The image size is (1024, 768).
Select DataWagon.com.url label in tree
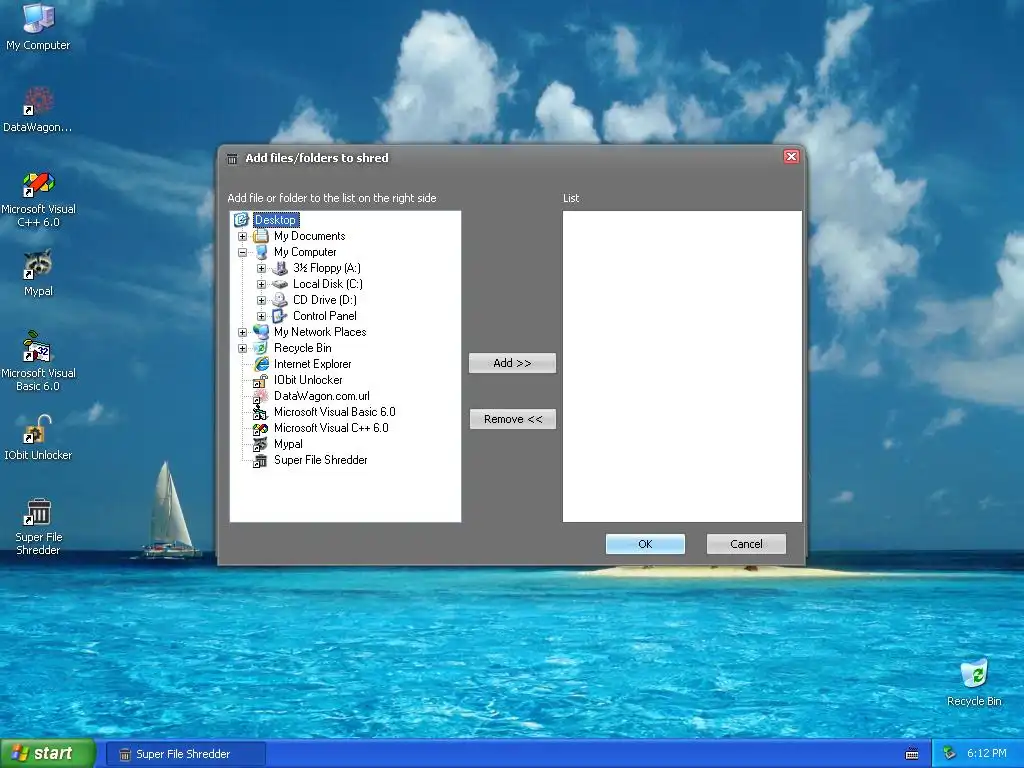pyautogui.click(x=321, y=396)
